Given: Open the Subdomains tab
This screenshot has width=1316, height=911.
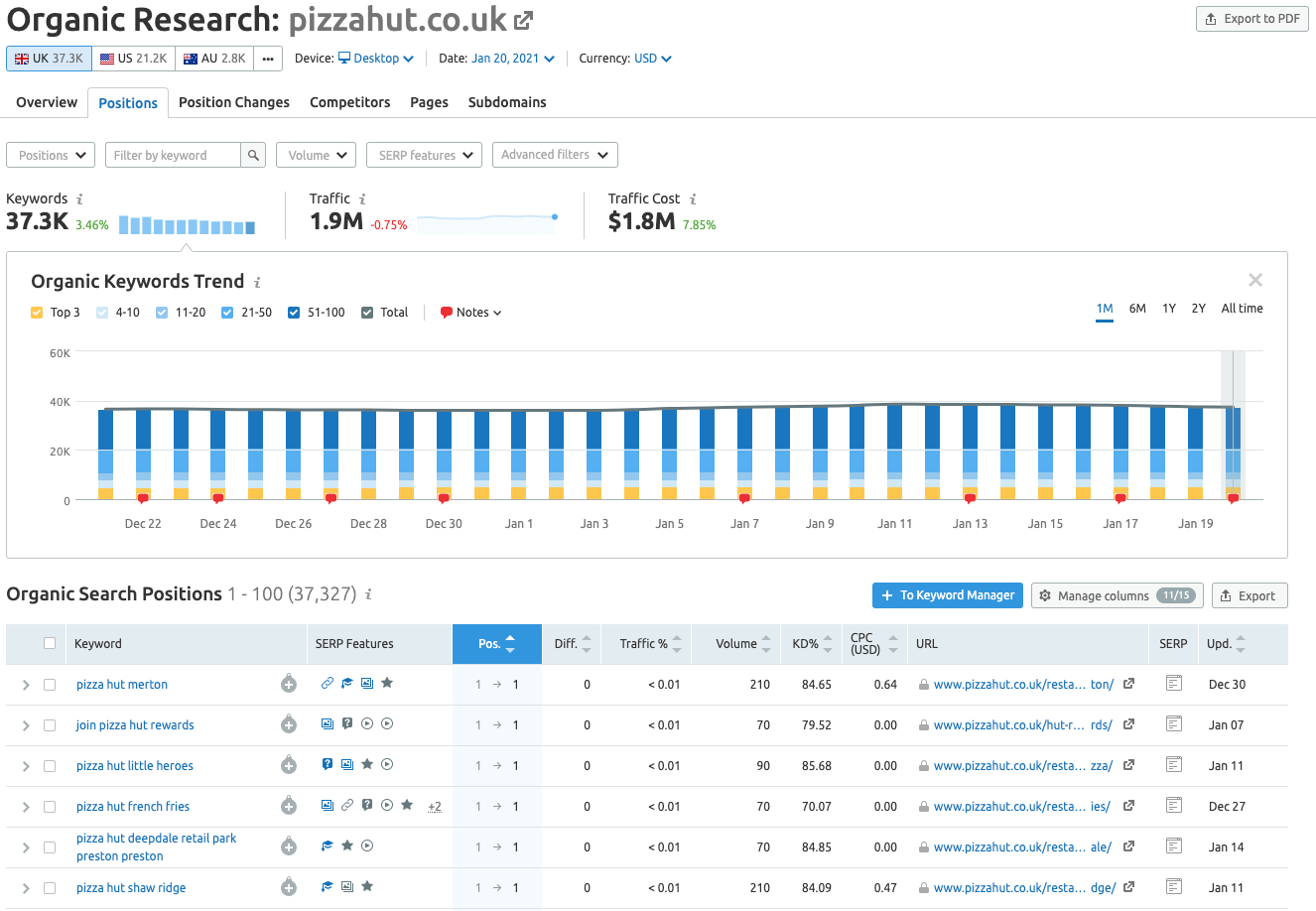Looking at the screenshot, I should pos(507,102).
